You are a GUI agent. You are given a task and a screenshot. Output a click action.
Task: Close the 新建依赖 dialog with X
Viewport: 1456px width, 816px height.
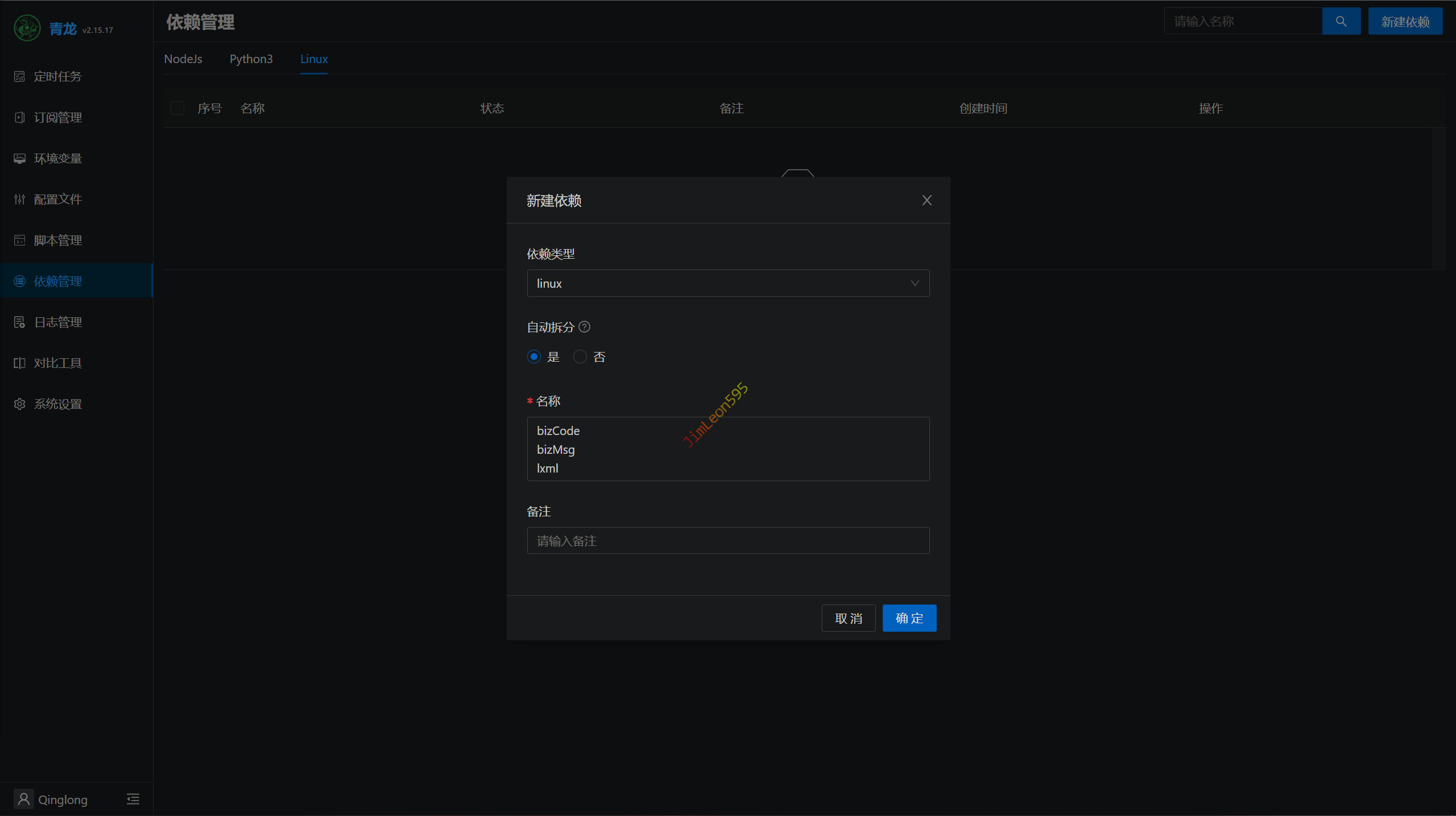(x=926, y=200)
